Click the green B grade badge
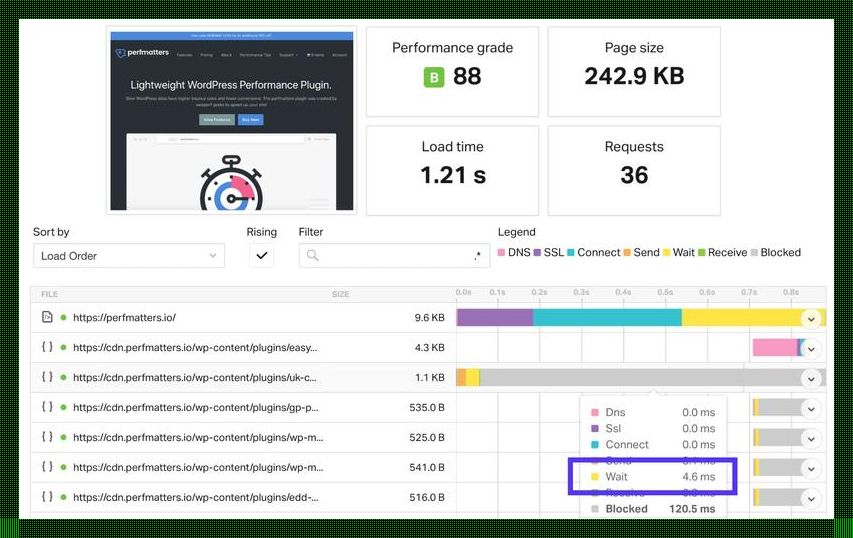The height and width of the screenshot is (538, 853). coord(434,77)
